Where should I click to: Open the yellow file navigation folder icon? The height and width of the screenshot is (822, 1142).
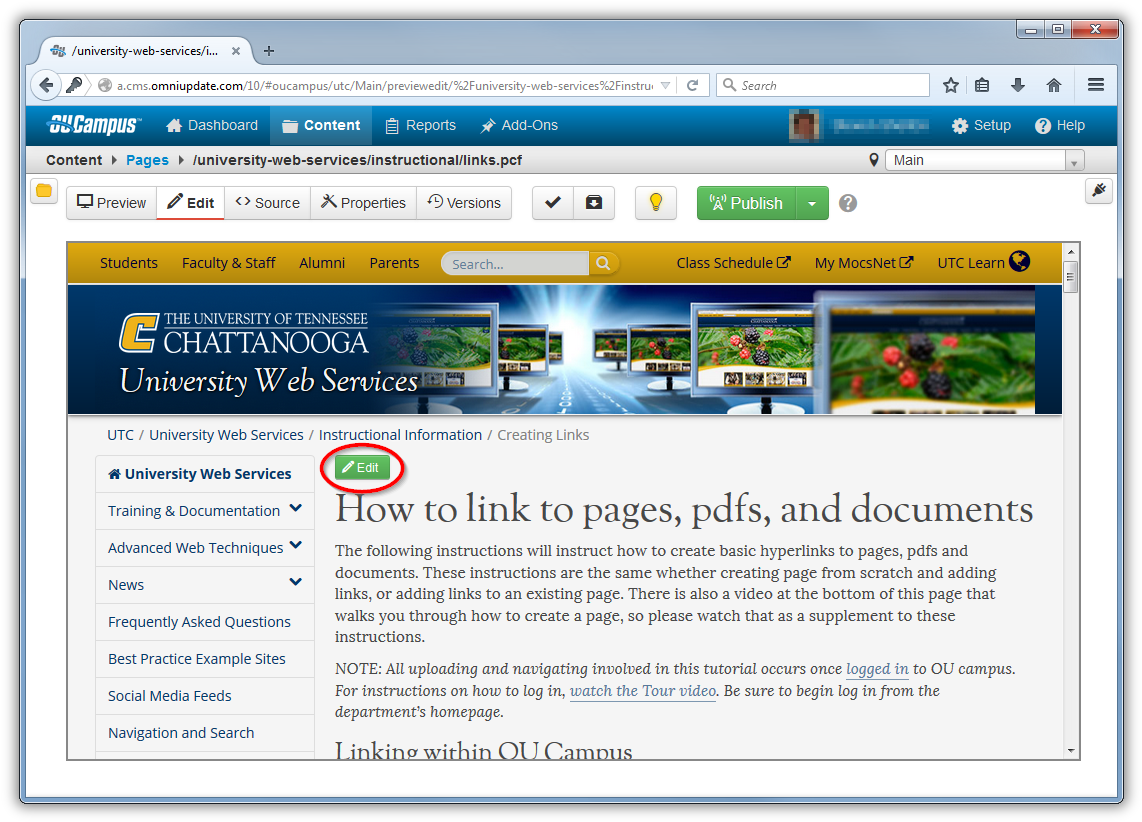44,191
